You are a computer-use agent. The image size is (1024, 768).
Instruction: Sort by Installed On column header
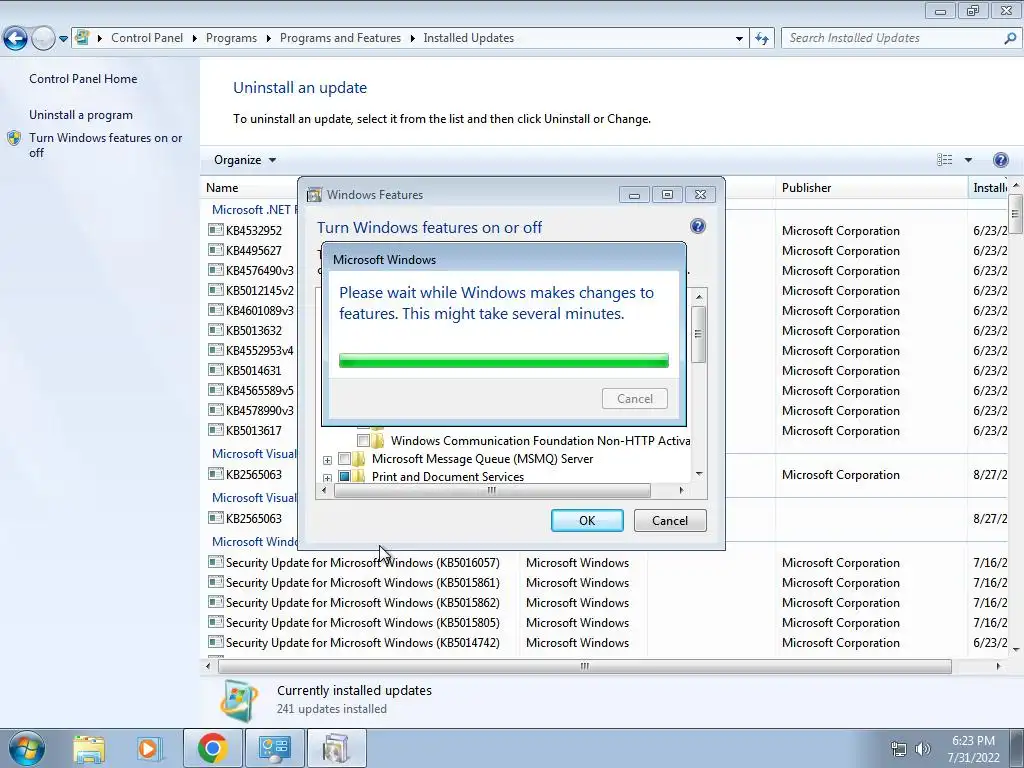[989, 187]
